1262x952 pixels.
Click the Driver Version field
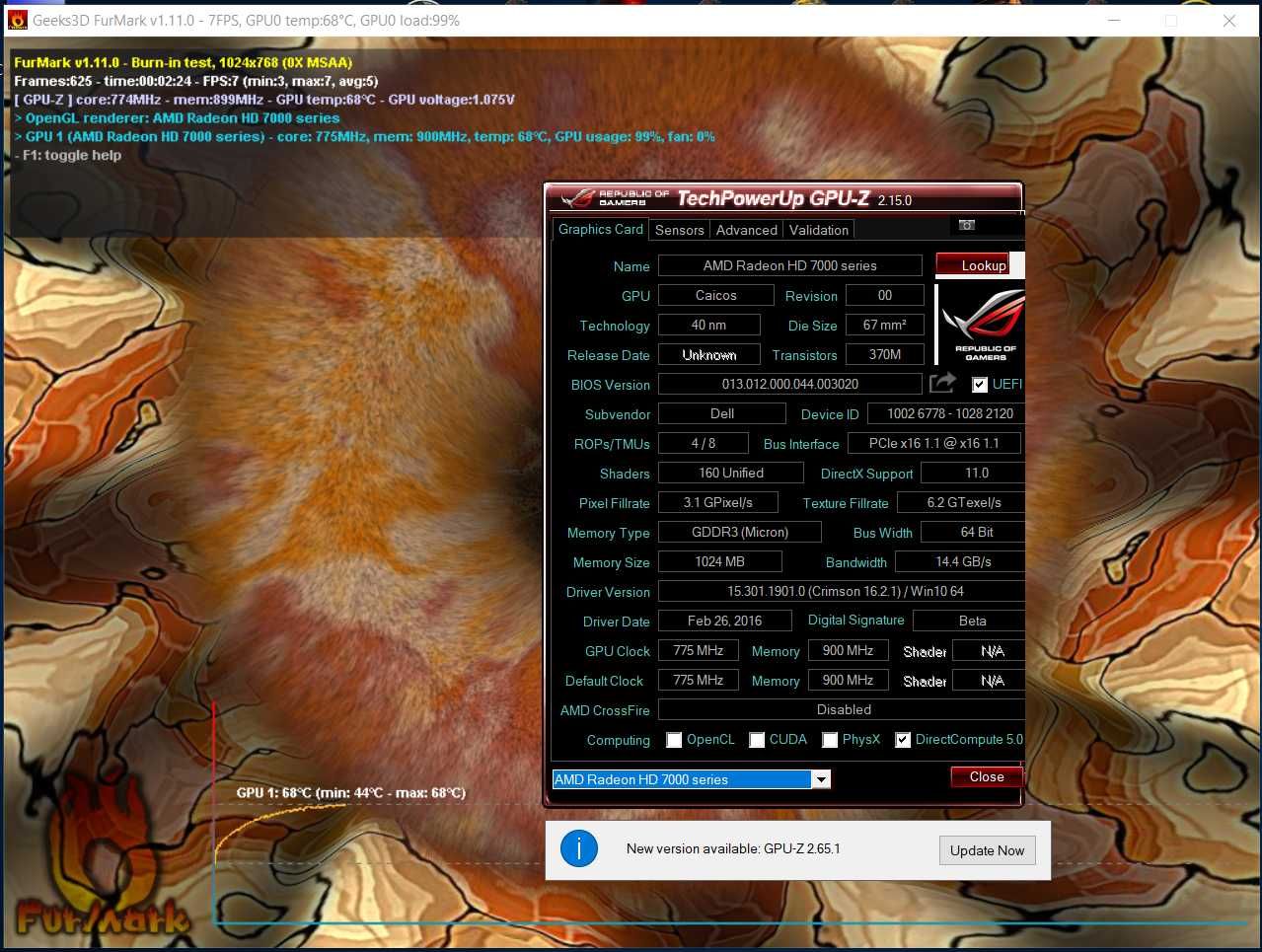842,591
